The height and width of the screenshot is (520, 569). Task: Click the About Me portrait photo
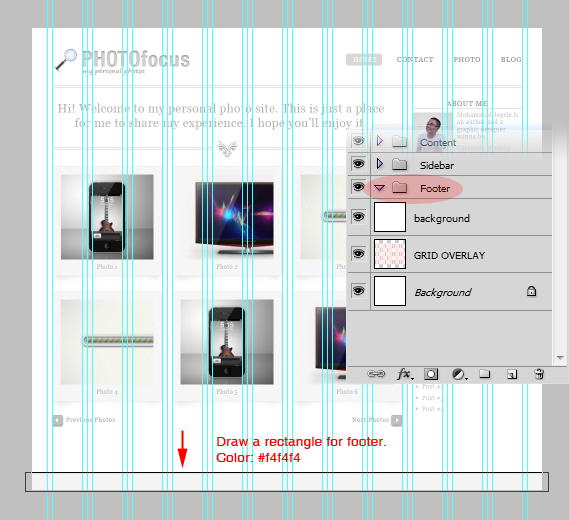coord(433,131)
